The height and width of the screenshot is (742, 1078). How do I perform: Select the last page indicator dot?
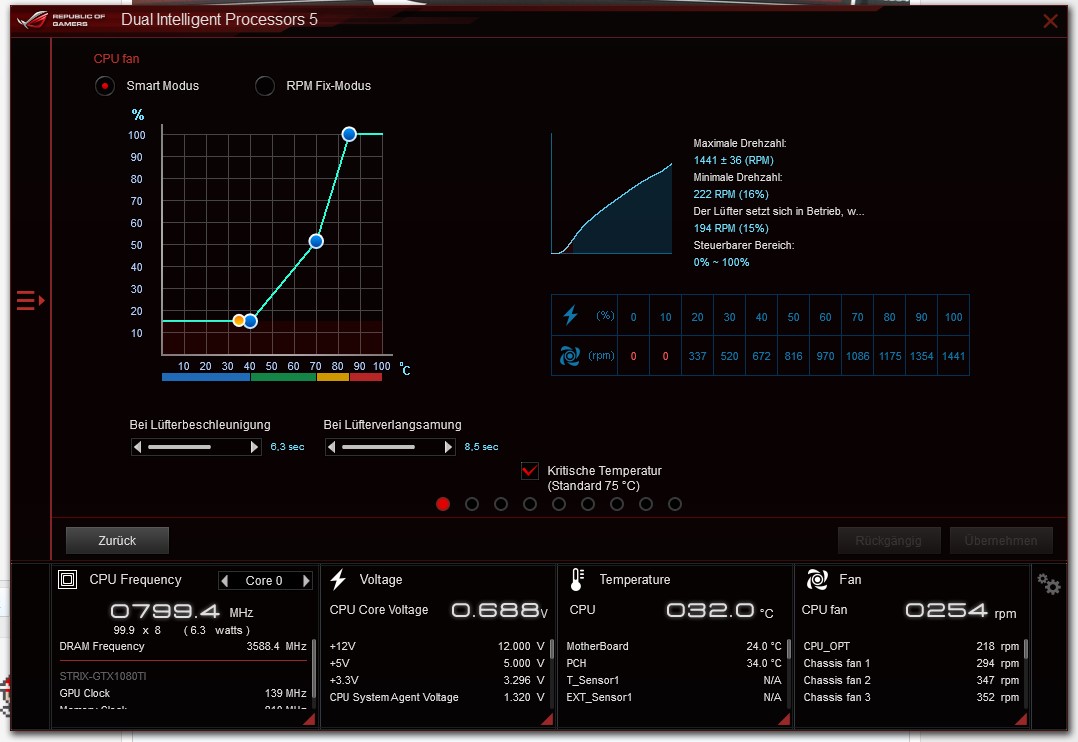pyautogui.click(x=675, y=504)
